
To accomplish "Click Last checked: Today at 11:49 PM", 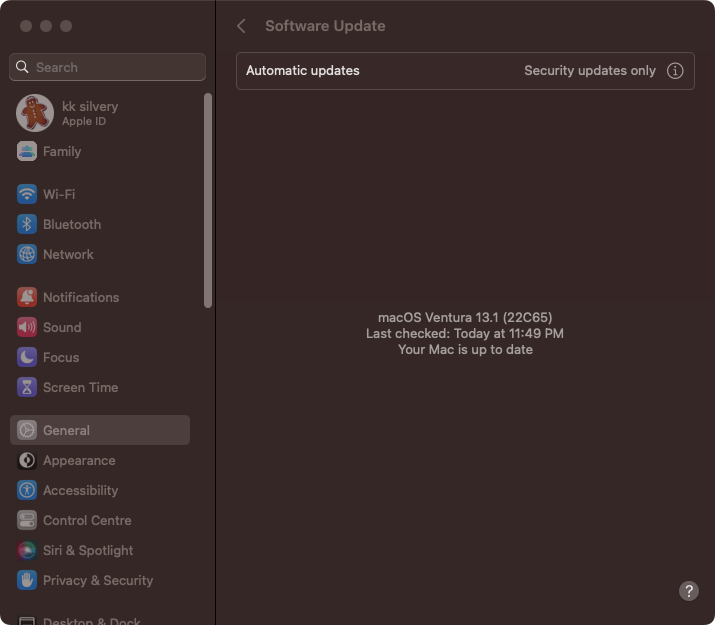I will (465, 334).
